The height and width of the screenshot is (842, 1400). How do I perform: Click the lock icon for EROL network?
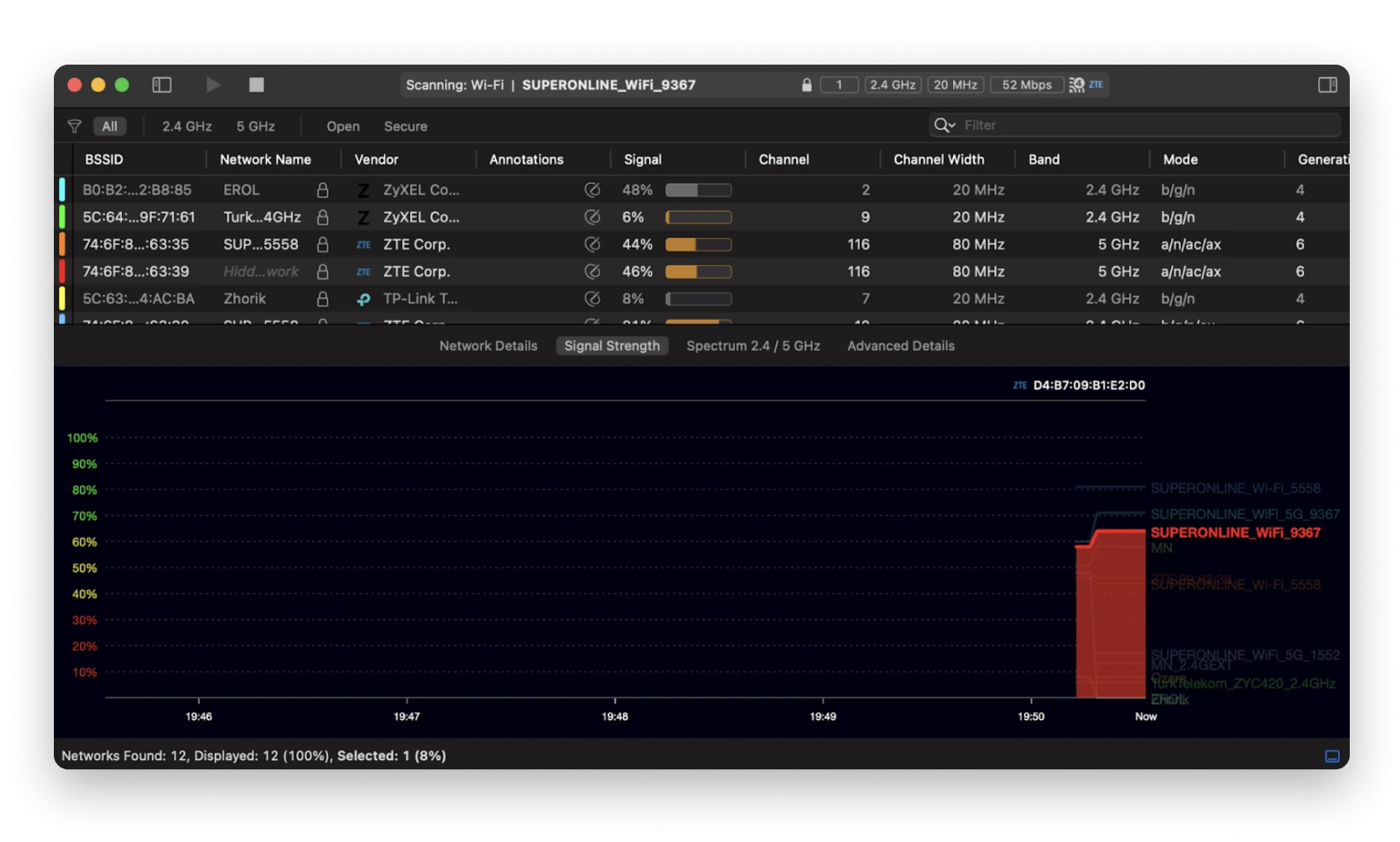322,189
